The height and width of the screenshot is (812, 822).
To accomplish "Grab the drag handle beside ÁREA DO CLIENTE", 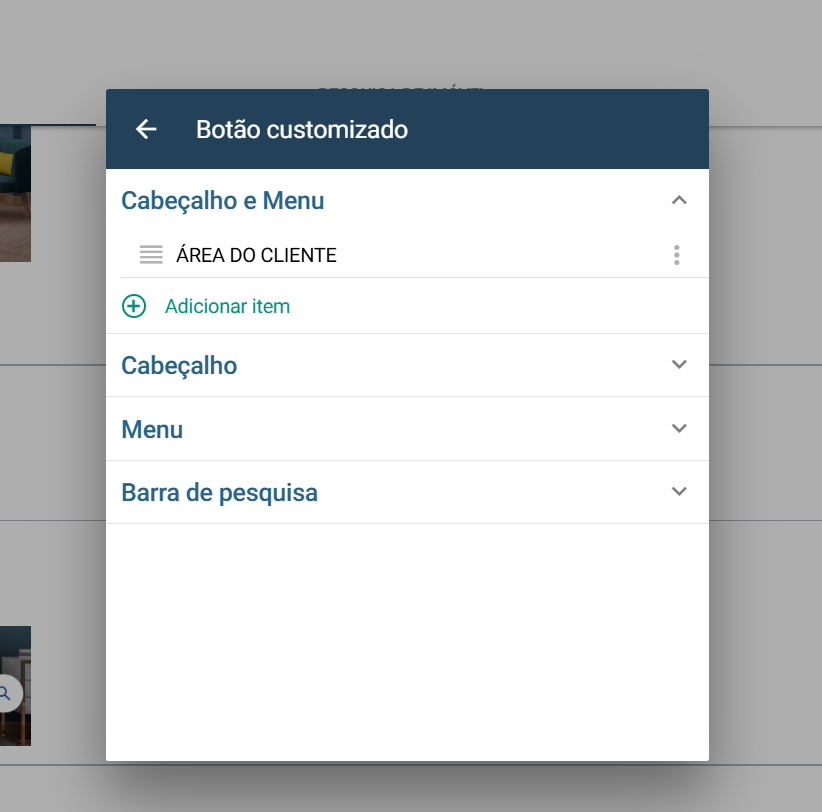I will pyautogui.click(x=151, y=255).
